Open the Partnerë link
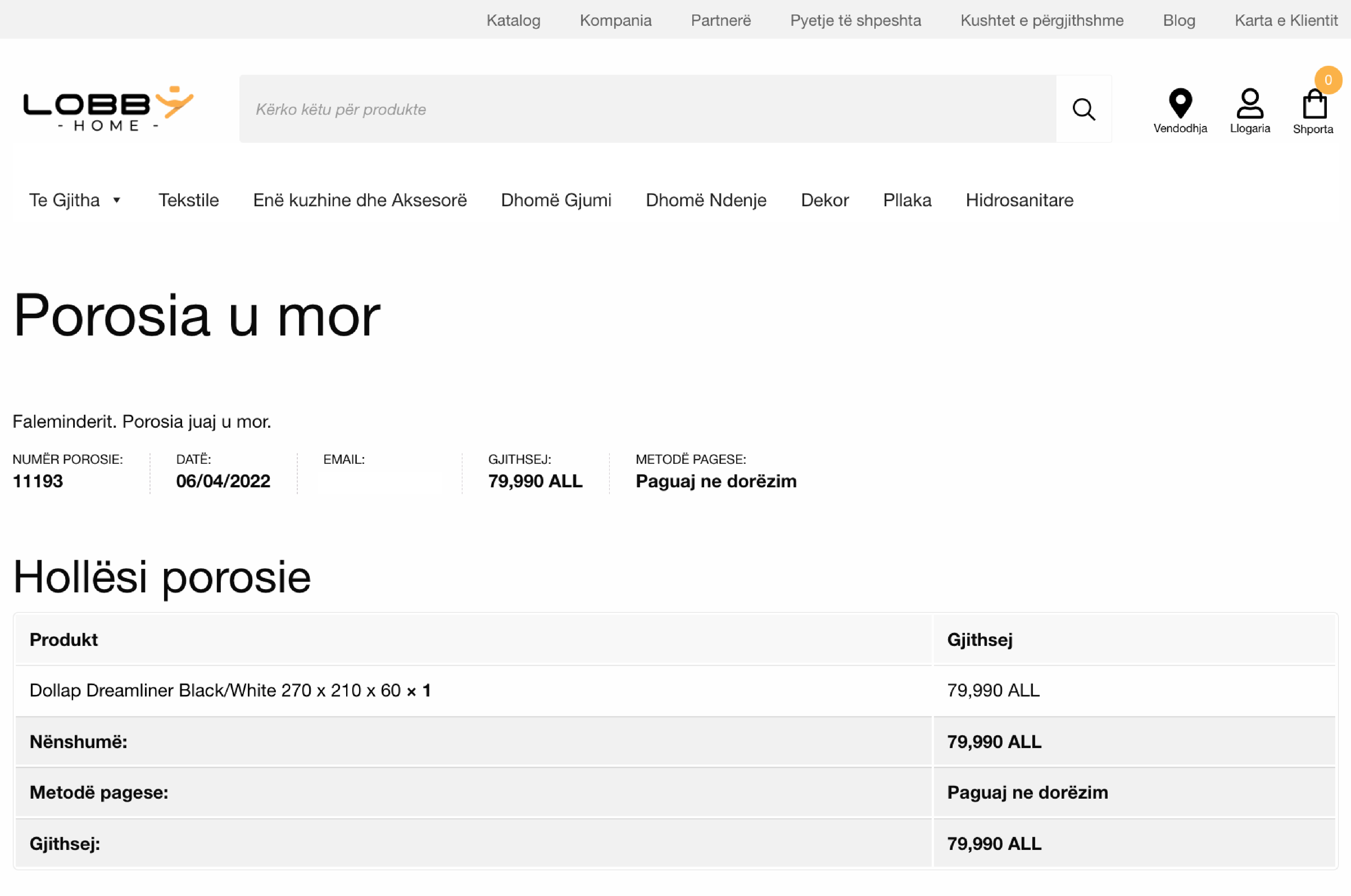This screenshot has height=896, width=1351. [721, 20]
